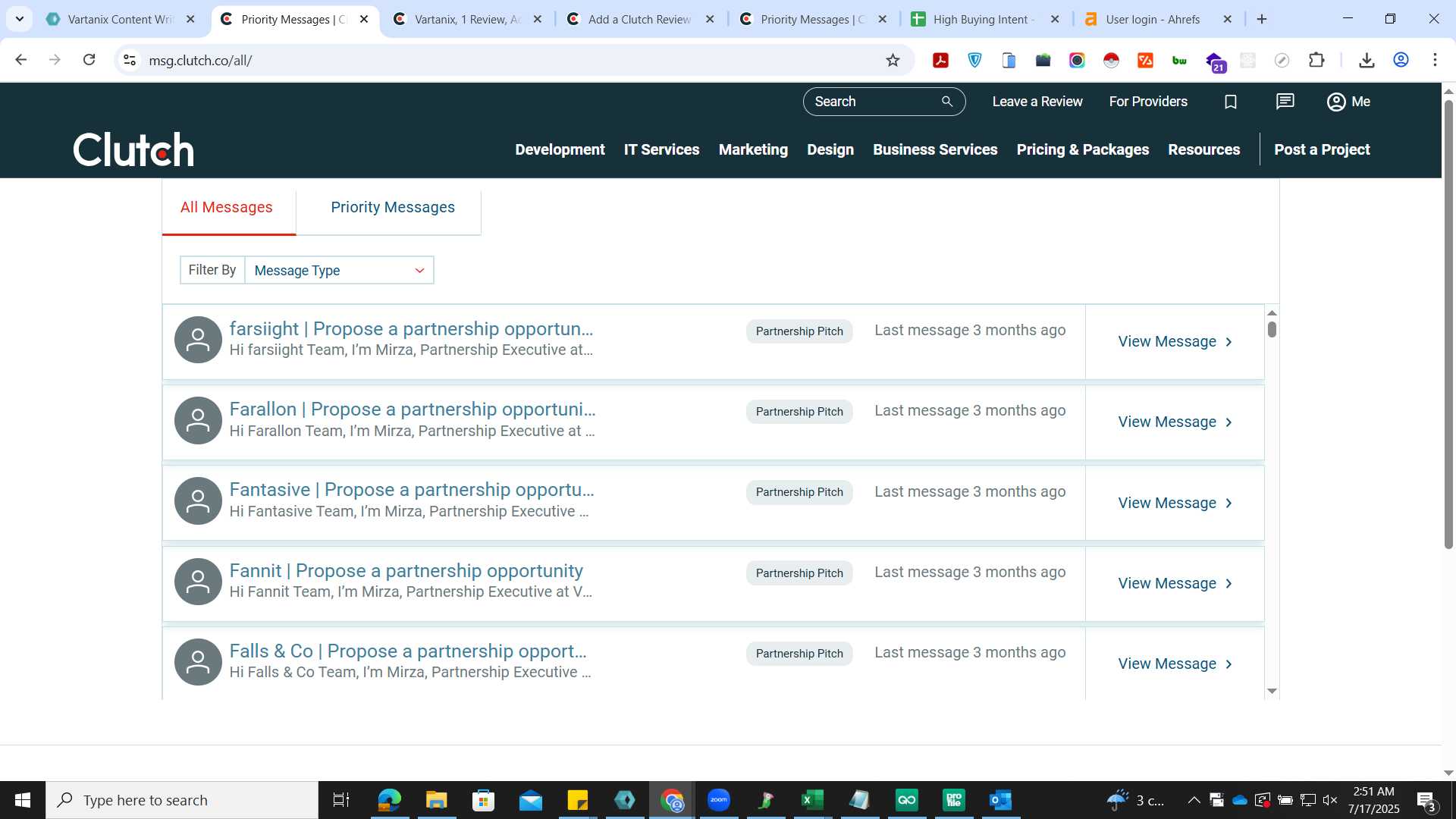Open the IT Services menu
This screenshot has height=819, width=1456.
point(661,149)
